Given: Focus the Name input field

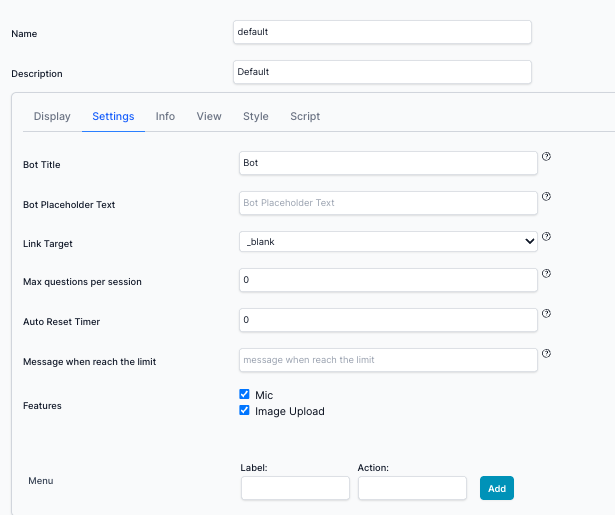Looking at the screenshot, I should (x=382, y=32).
